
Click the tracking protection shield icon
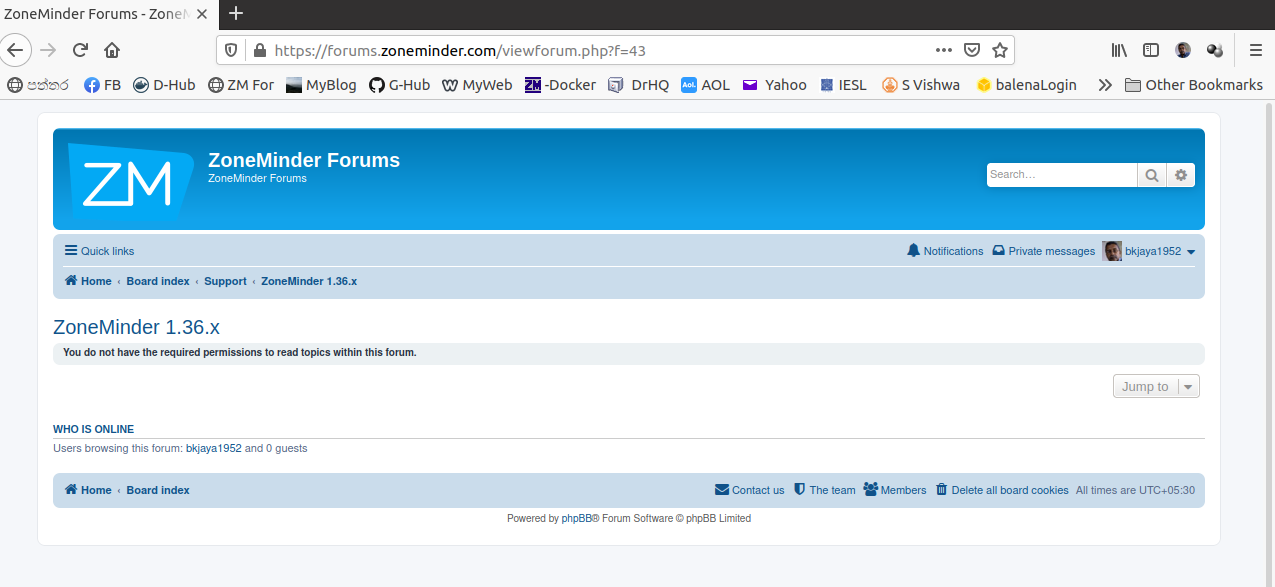pos(231,50)
